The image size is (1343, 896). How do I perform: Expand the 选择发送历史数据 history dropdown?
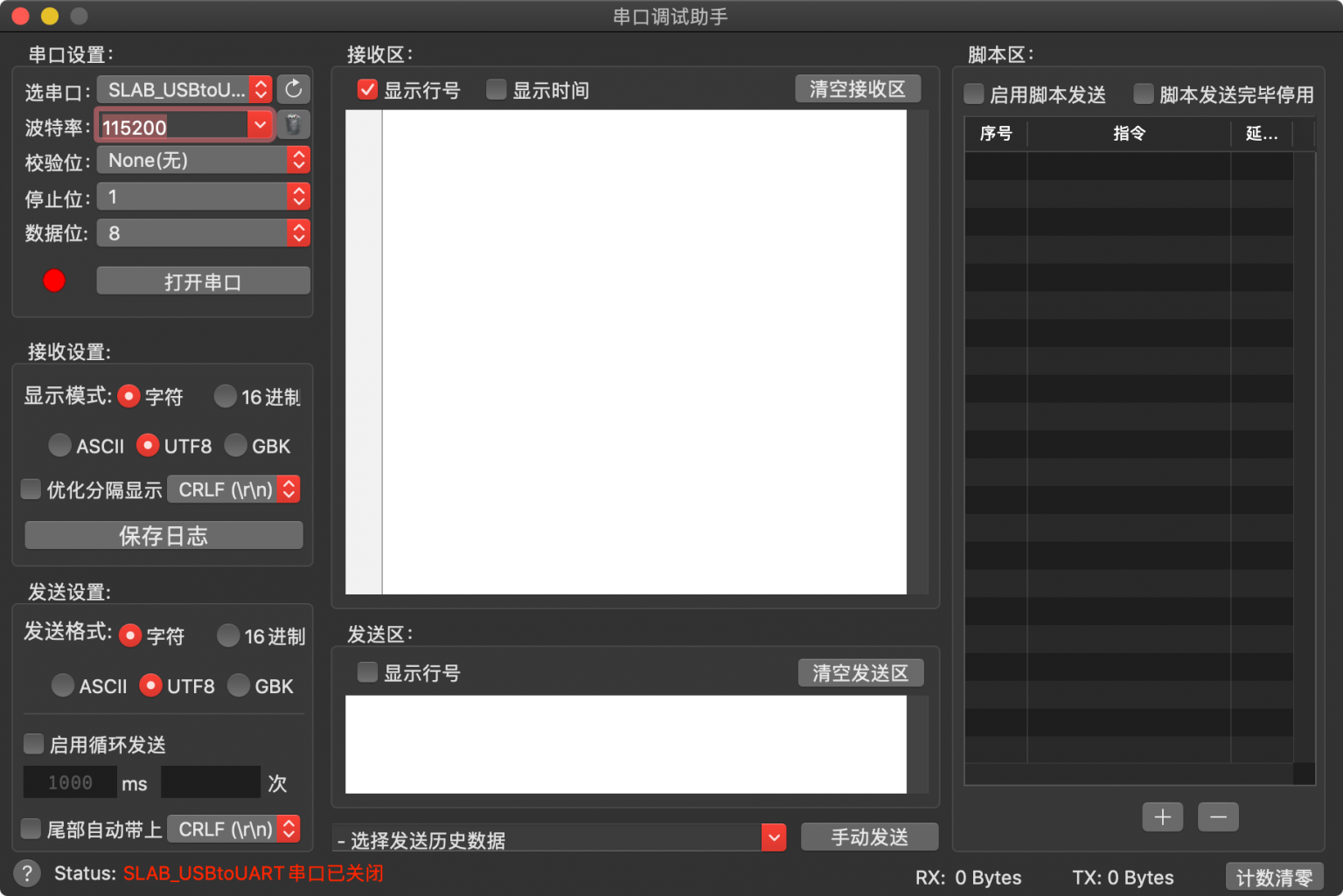point(772,837)
